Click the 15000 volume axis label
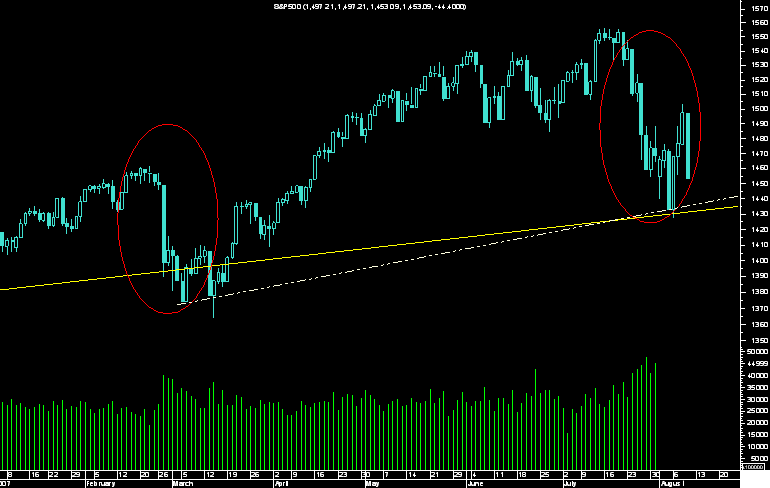Image resolution: width=770 pixels, height=488 pixels. pos(758,435)
